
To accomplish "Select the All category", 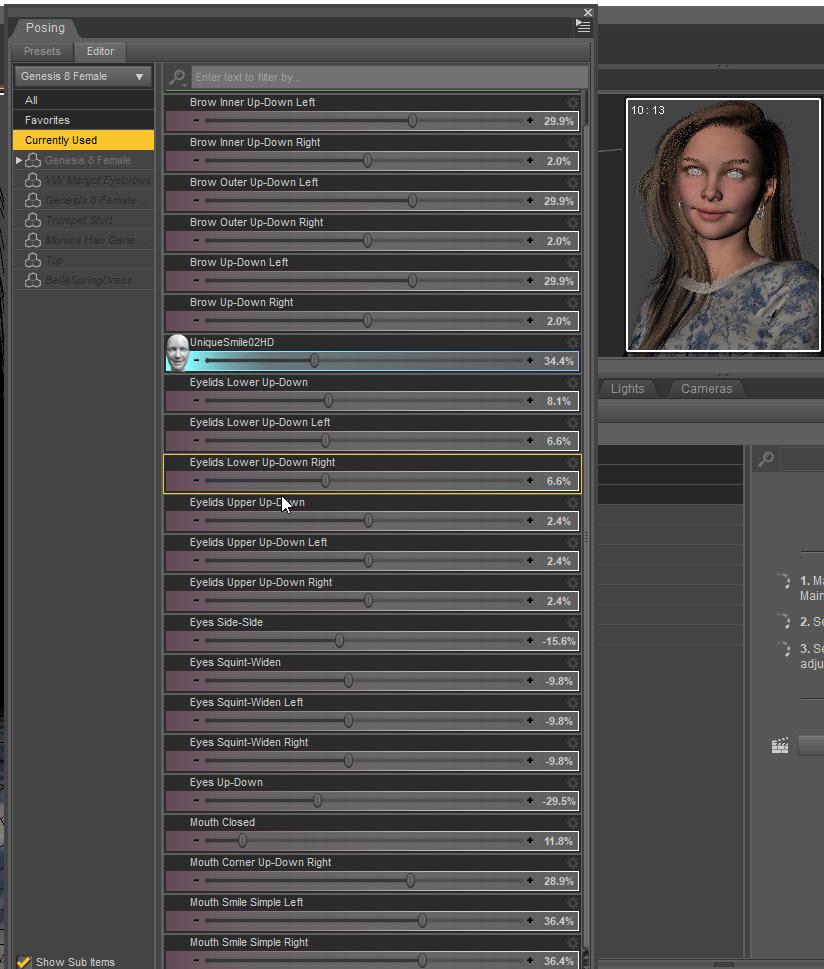I will [83, 100].
